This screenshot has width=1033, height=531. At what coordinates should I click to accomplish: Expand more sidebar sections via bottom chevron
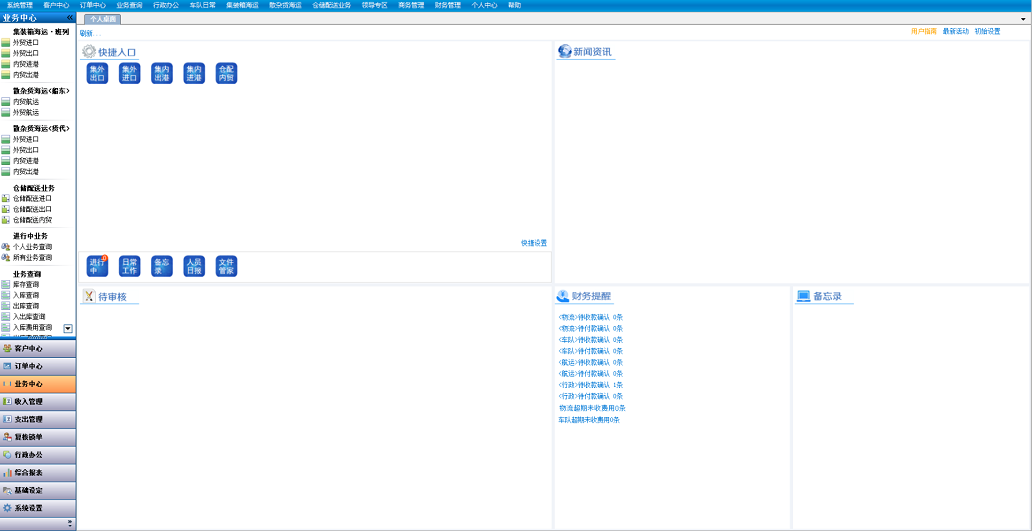(x=69, y=523)
